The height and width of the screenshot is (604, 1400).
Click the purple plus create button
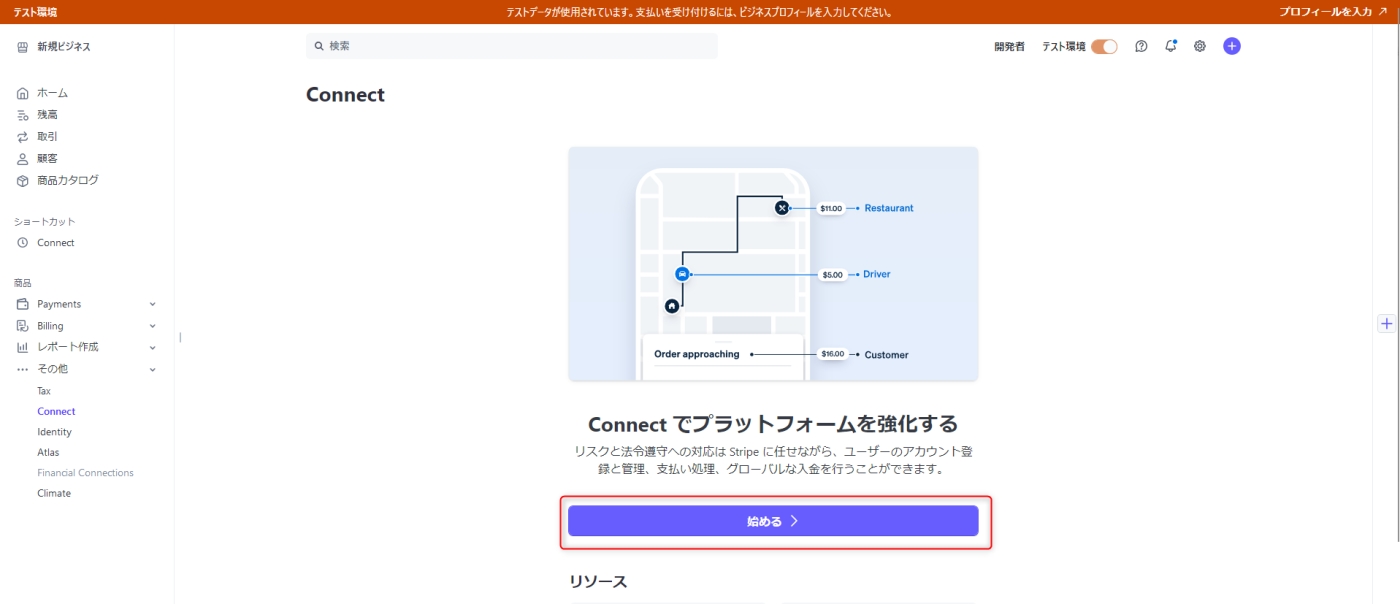coord(1232,46)
